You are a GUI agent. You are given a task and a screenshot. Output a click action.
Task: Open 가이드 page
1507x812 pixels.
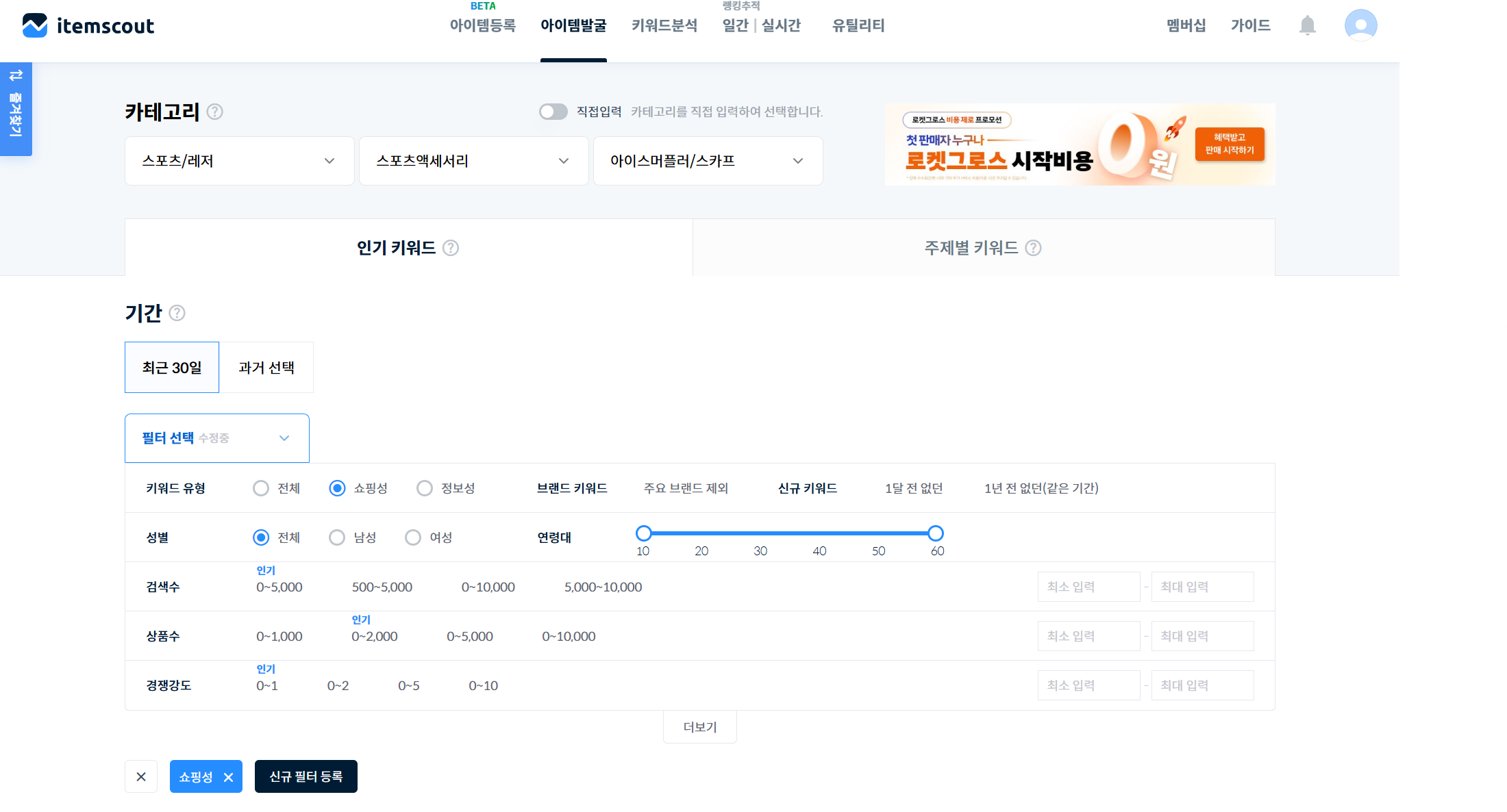point(1251,25)
